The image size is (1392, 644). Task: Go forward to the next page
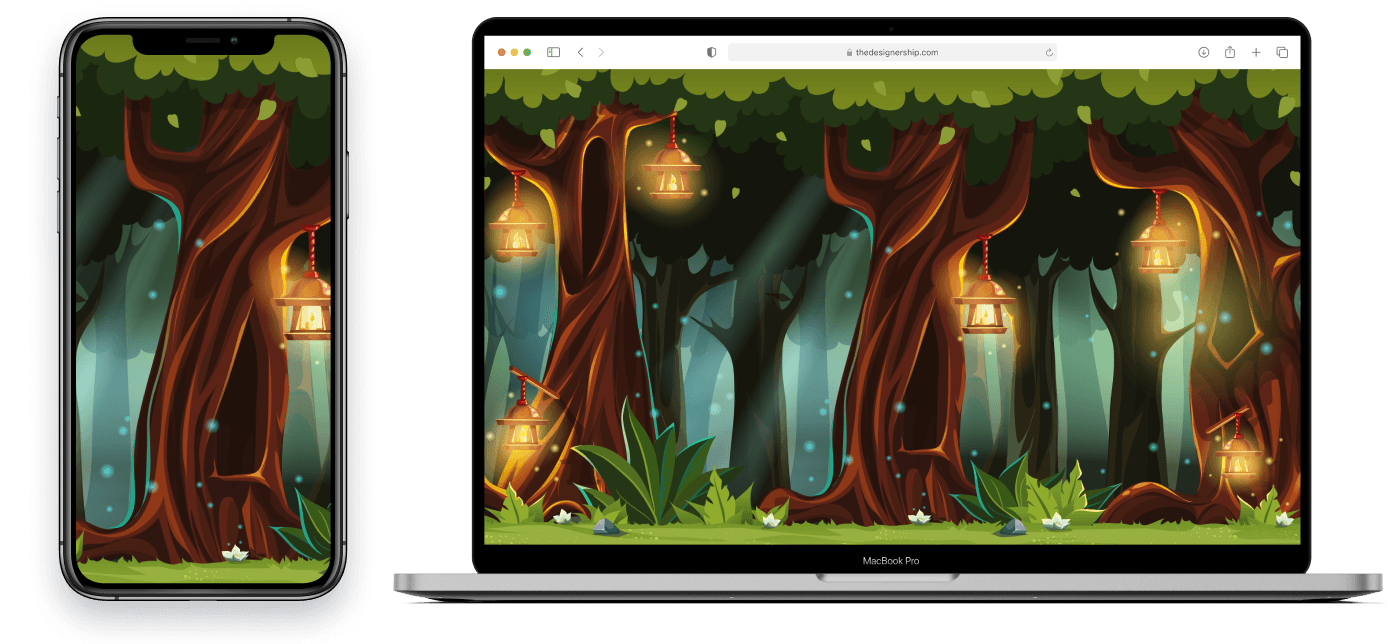601,52
